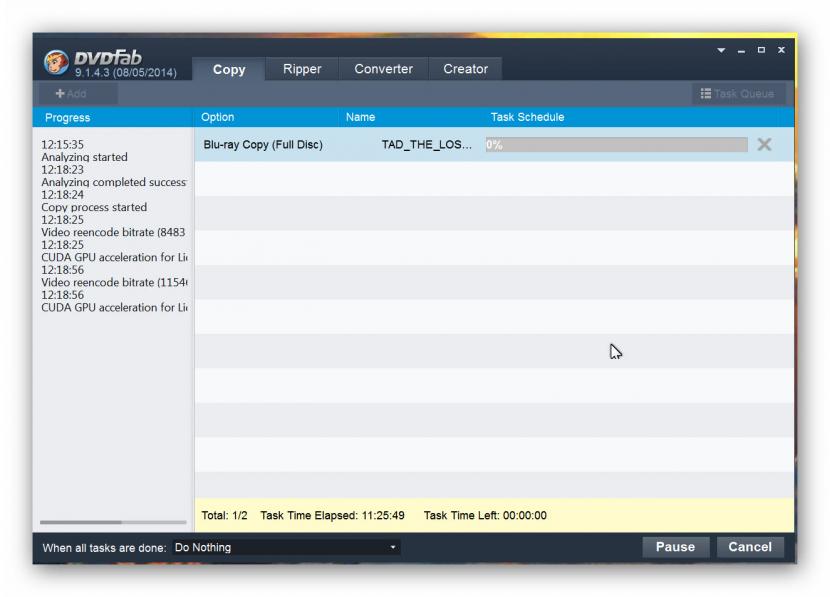The image size is (830, 597).
Task: Click the Task Time Left 00:00:00 text
Action: [485, 515]
